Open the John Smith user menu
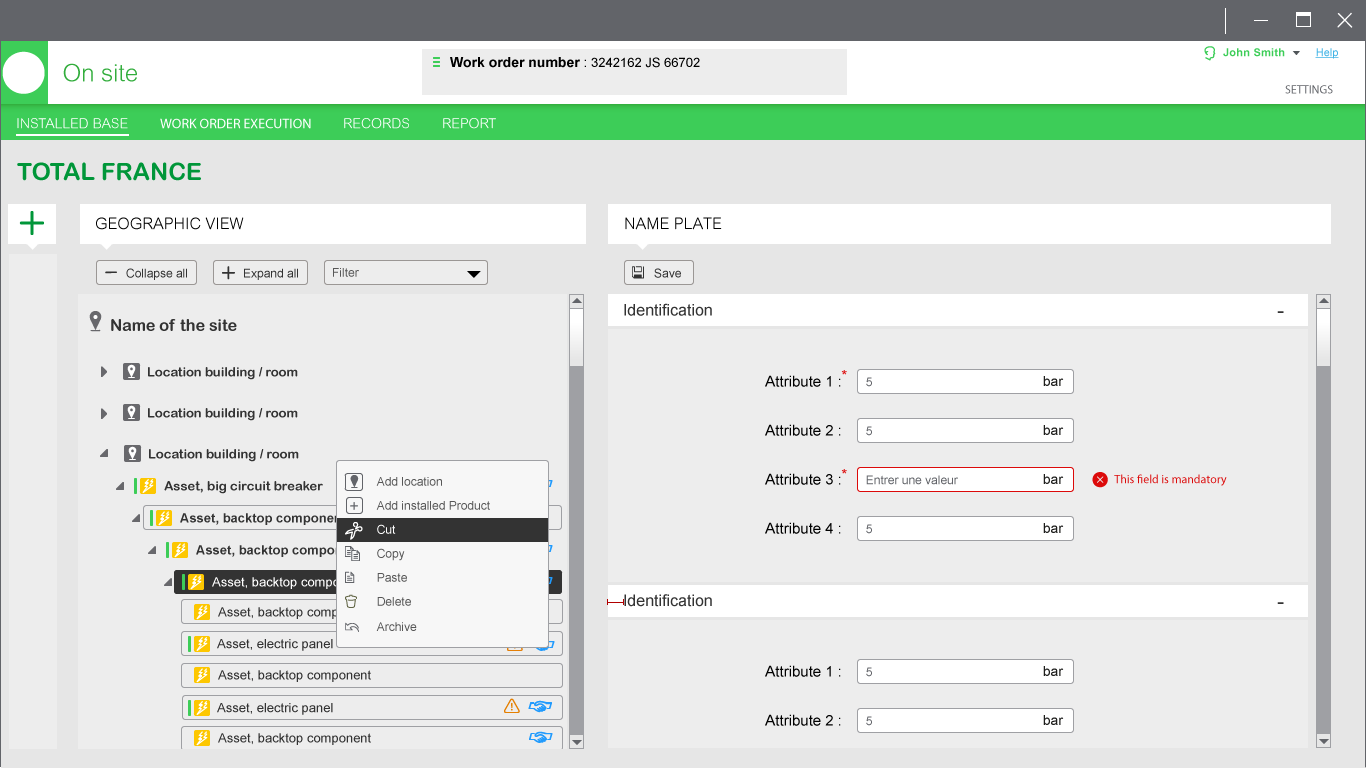Viewport: 1366px width, 768px height. [1254, 53]
